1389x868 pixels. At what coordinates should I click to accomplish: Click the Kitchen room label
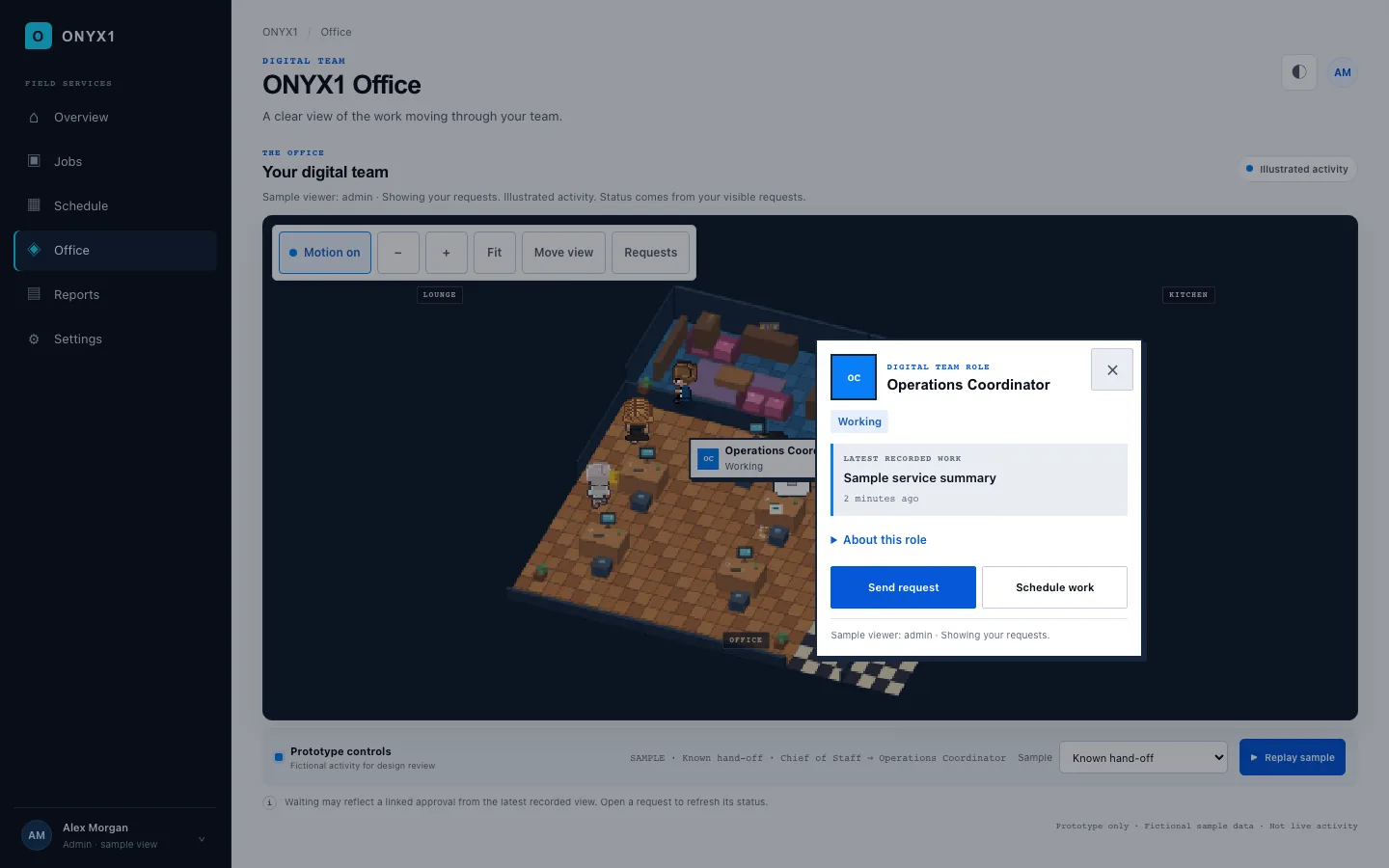[1188, 295]
